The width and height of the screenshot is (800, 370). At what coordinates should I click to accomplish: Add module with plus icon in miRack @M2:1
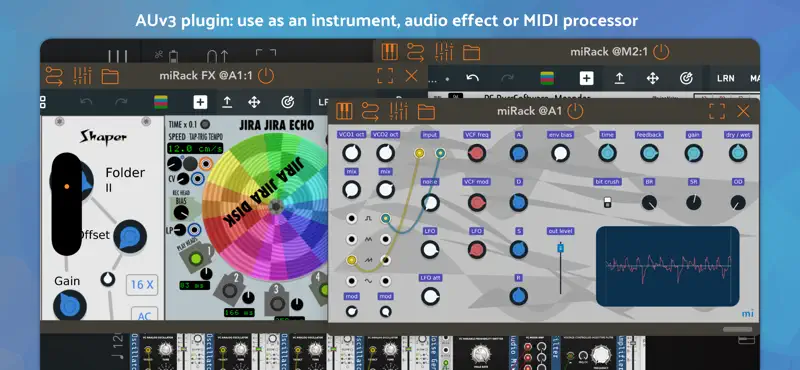pos(586,78)
